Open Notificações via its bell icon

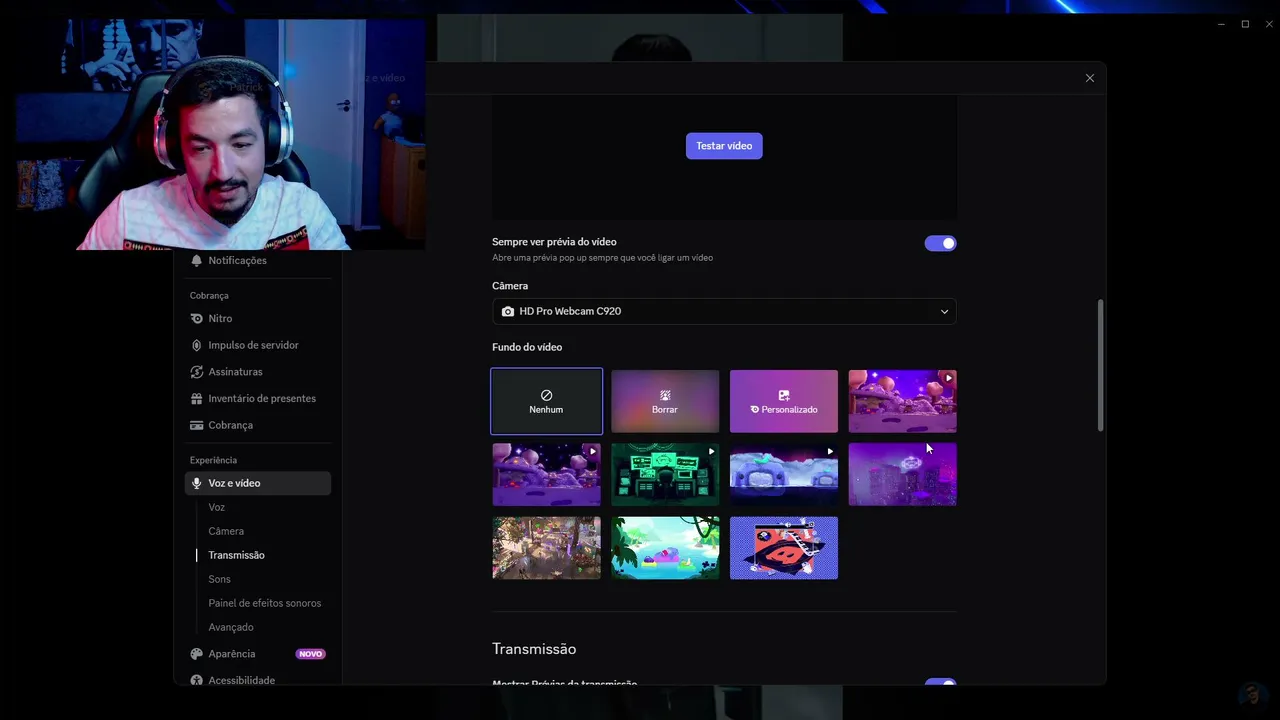(197, 260)
